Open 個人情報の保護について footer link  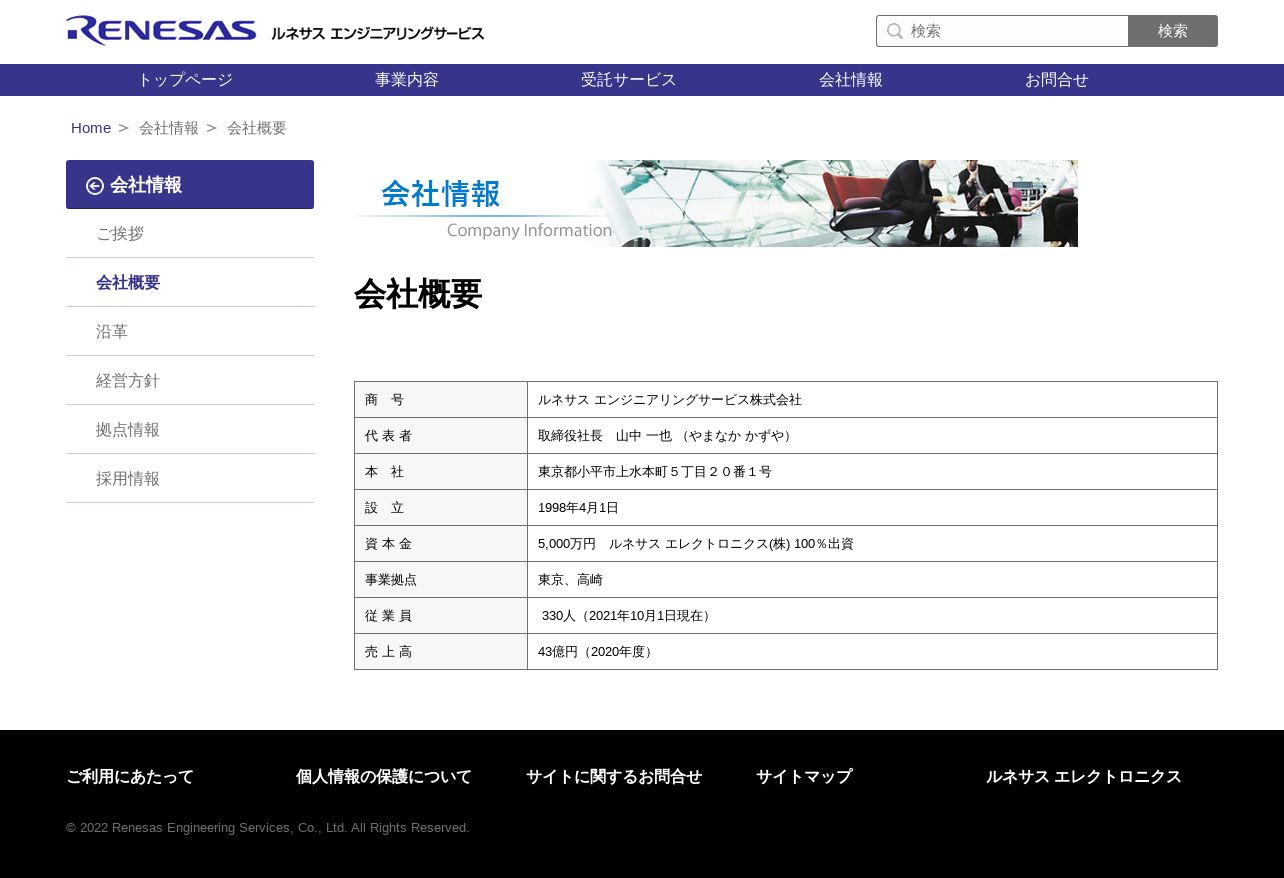pyautogui.click(x=384, y=776)
